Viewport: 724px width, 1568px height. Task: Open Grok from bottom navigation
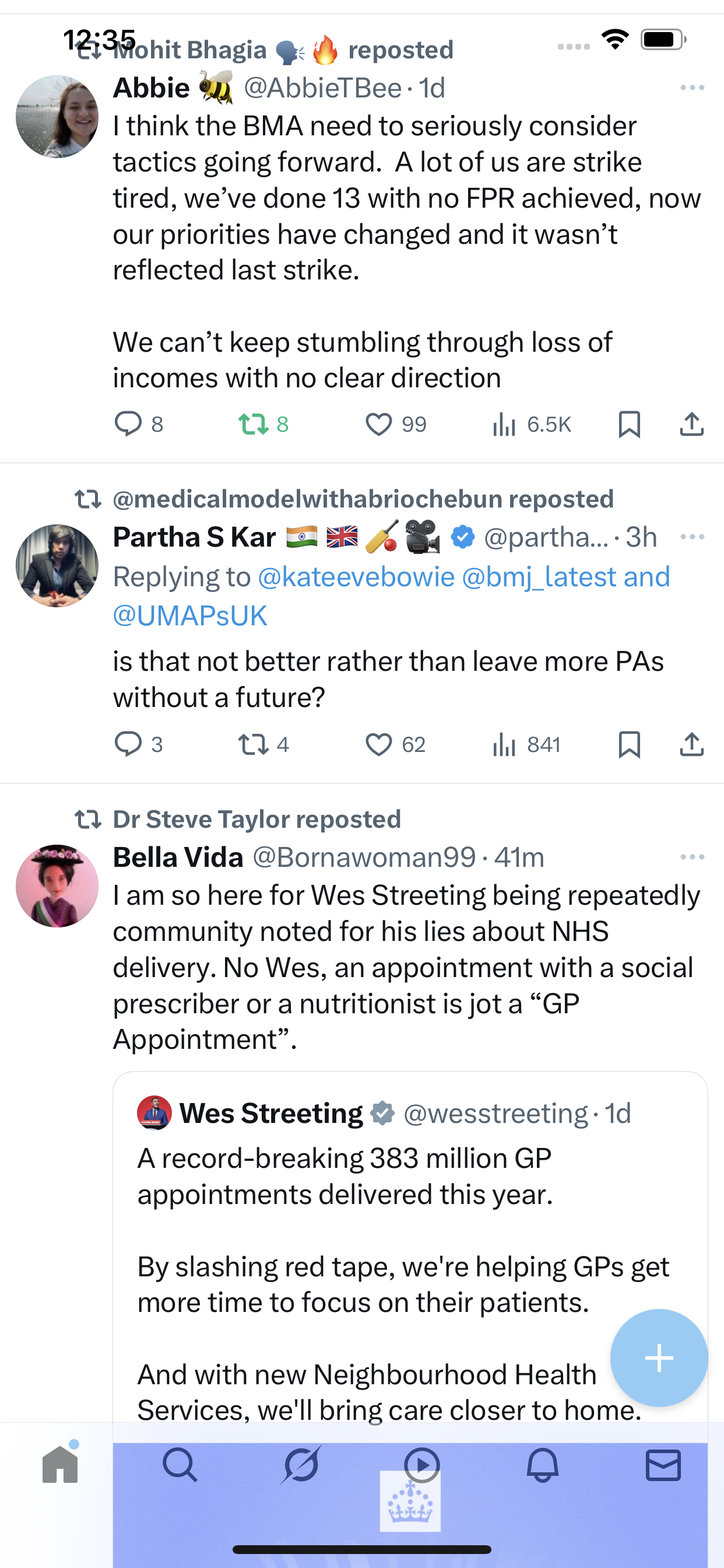click(x=301, y=1465)
